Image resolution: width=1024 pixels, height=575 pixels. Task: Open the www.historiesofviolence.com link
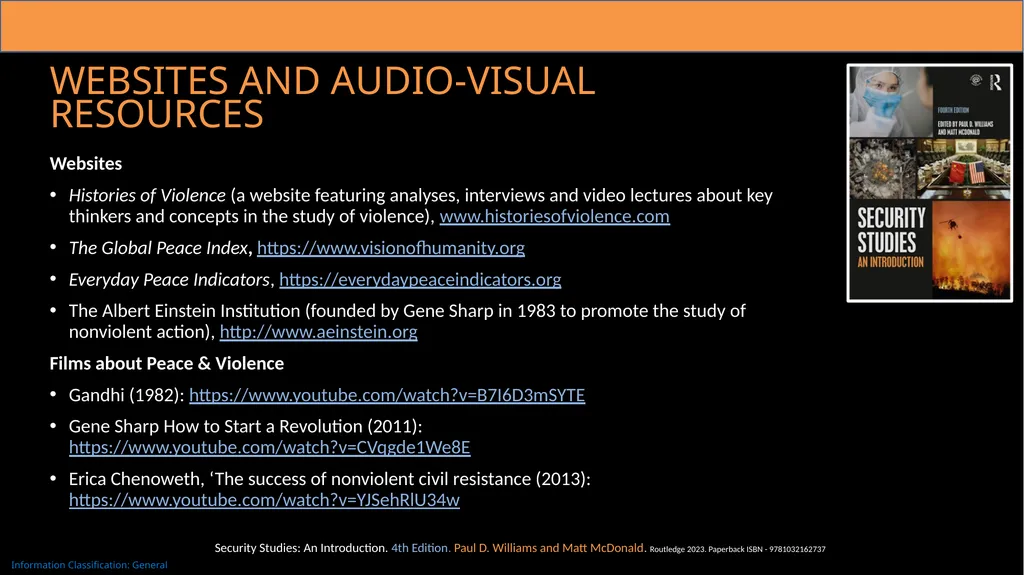coord(554,216)
